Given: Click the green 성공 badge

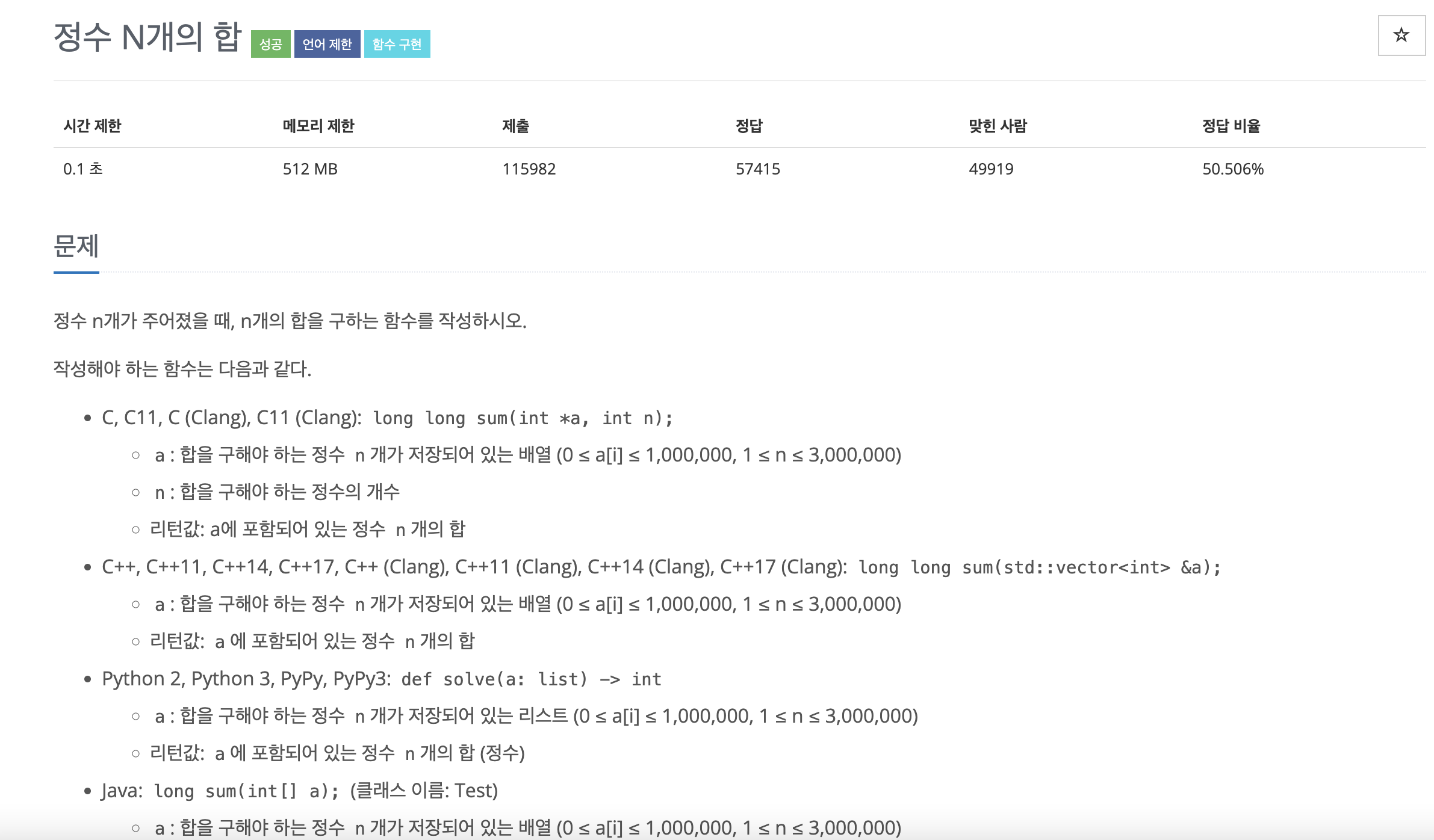Looking at the screenshot, I should point(270,44).
